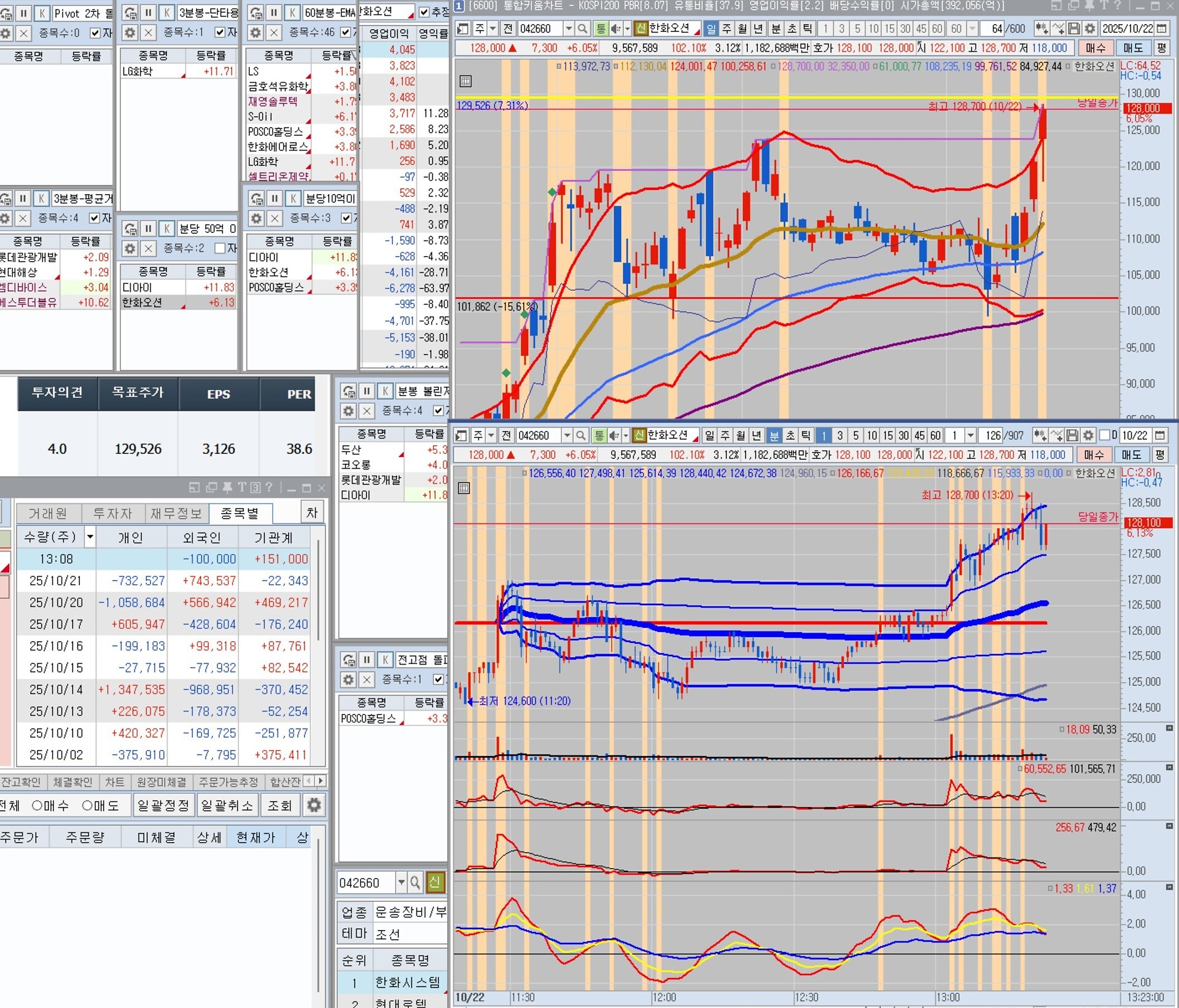Open upper chart settings gear icon
Image resolution: width=1179 pixels, height=1008 pixels.
point(1089,29)
